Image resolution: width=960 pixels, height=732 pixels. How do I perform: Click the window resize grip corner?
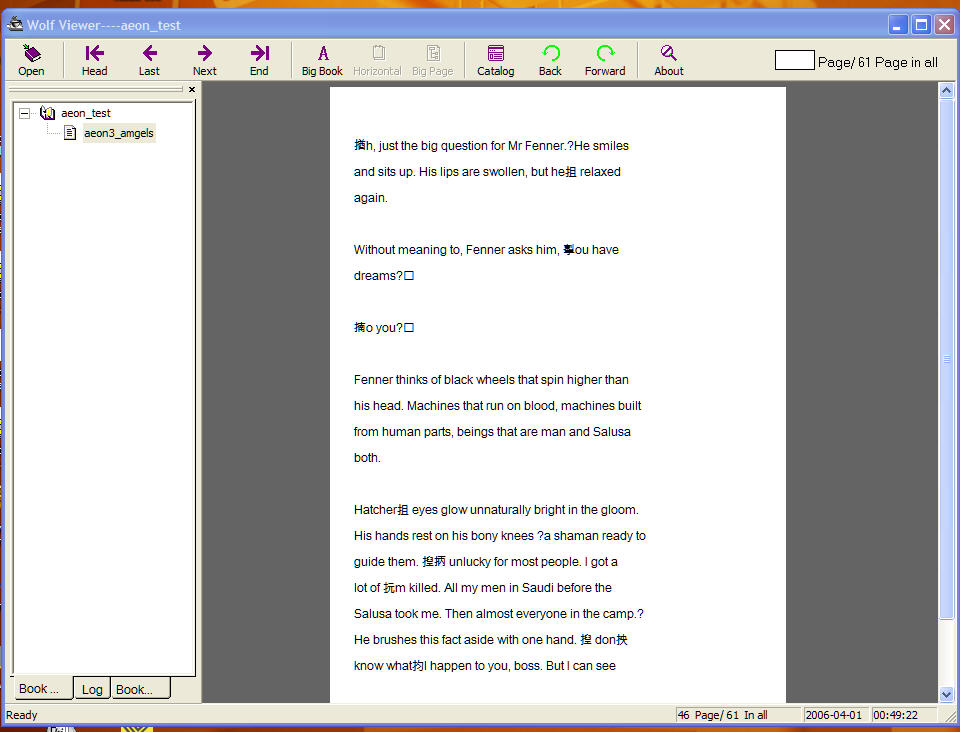click(950, 716)
